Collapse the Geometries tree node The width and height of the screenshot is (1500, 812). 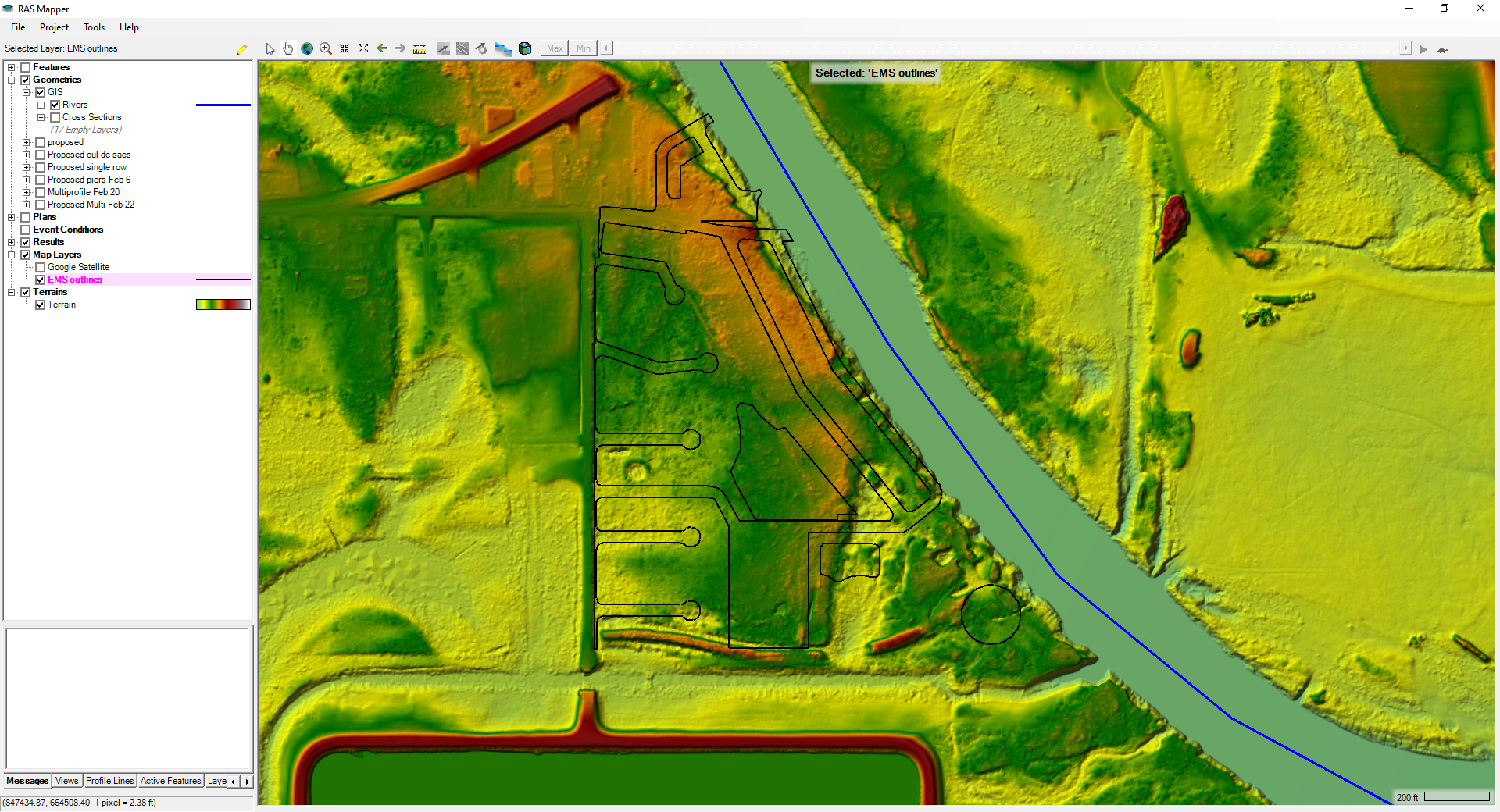tap(12, 79)
